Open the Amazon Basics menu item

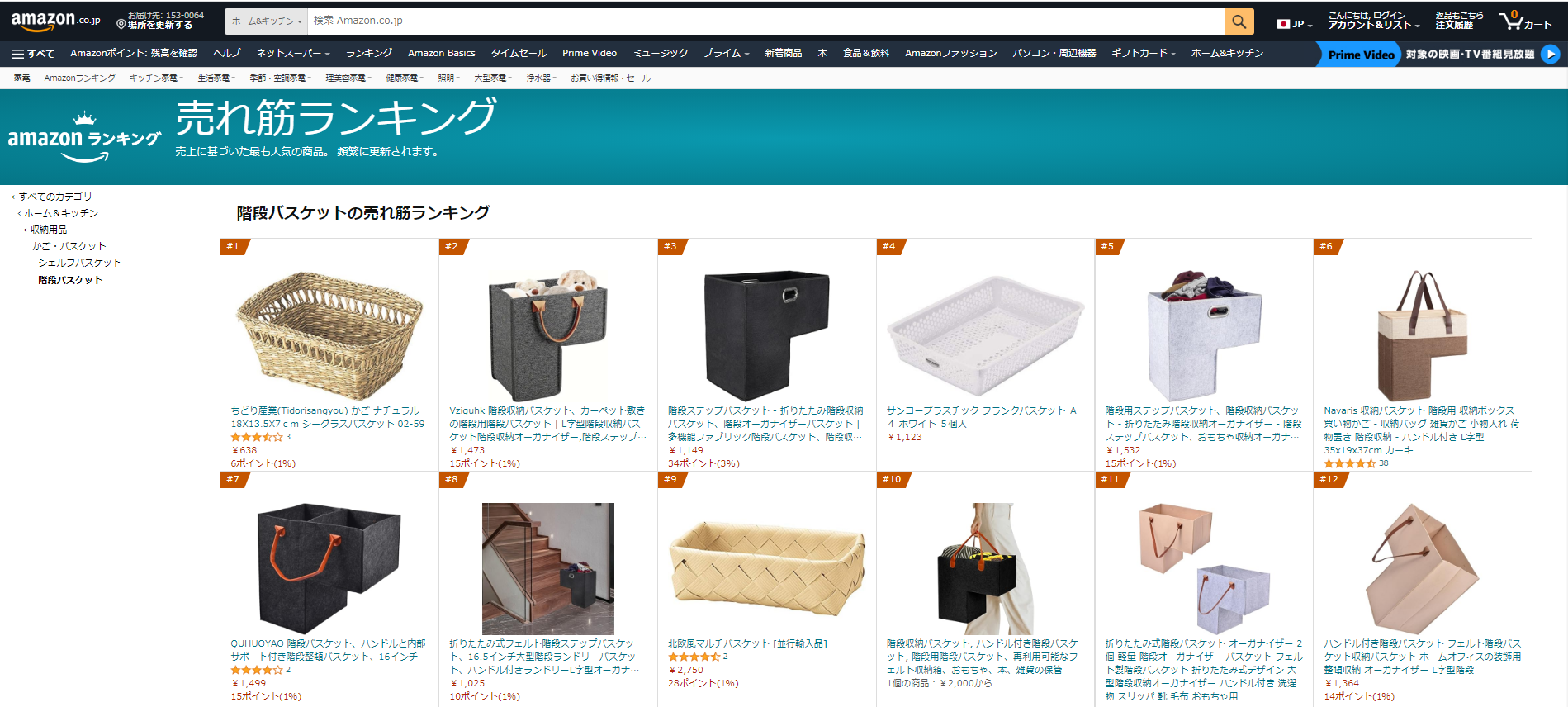click(x=442, y=54)
